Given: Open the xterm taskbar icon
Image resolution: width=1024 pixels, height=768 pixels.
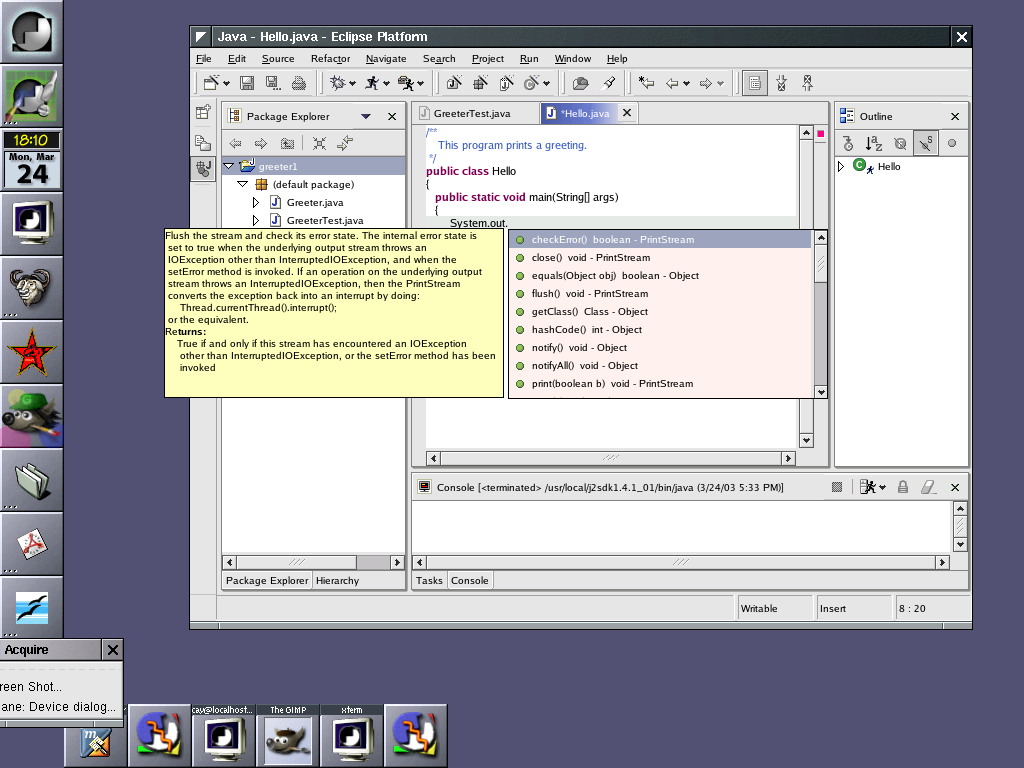Looking at the screenshot, I should pyautogui.click(x=352, y=735).
